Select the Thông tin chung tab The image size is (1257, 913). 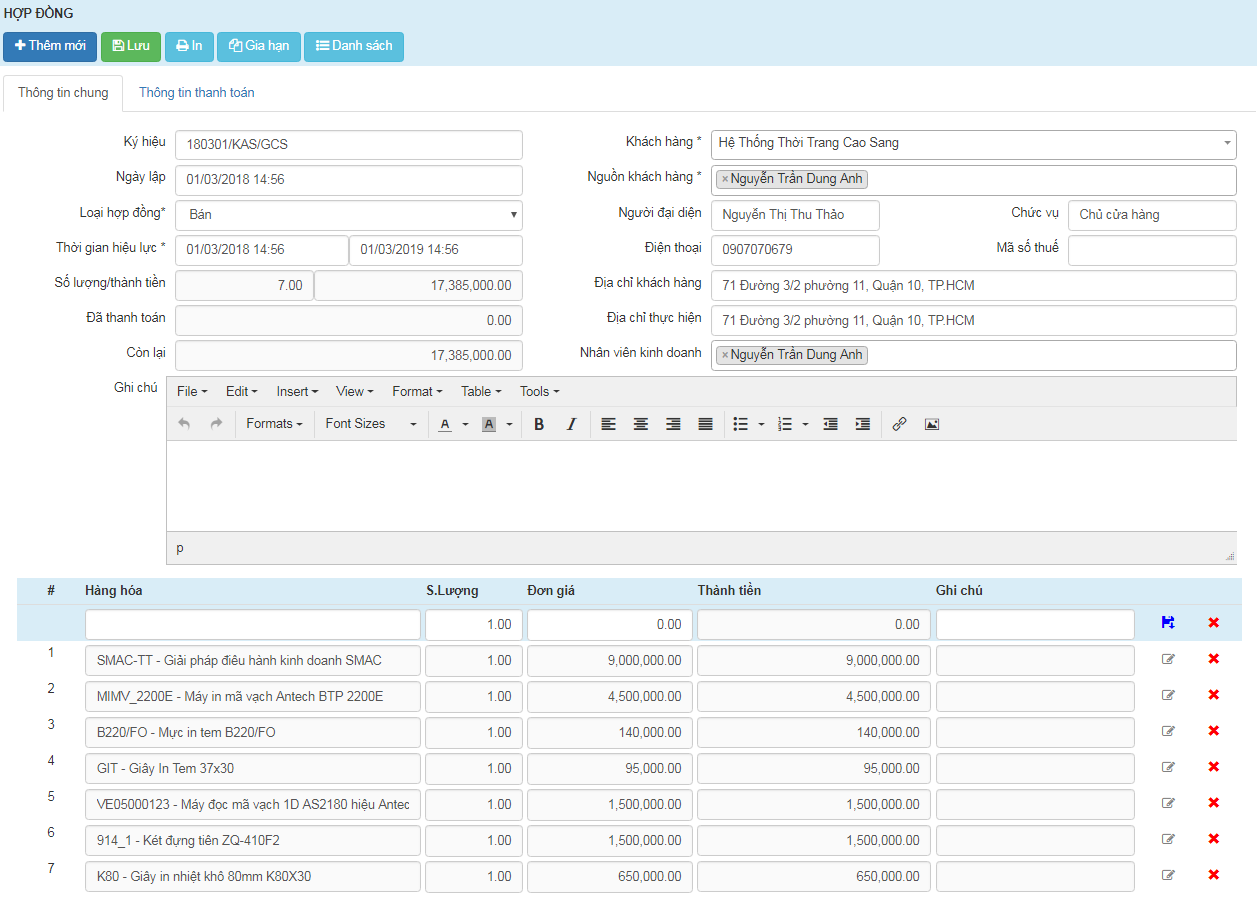(63, 93)
